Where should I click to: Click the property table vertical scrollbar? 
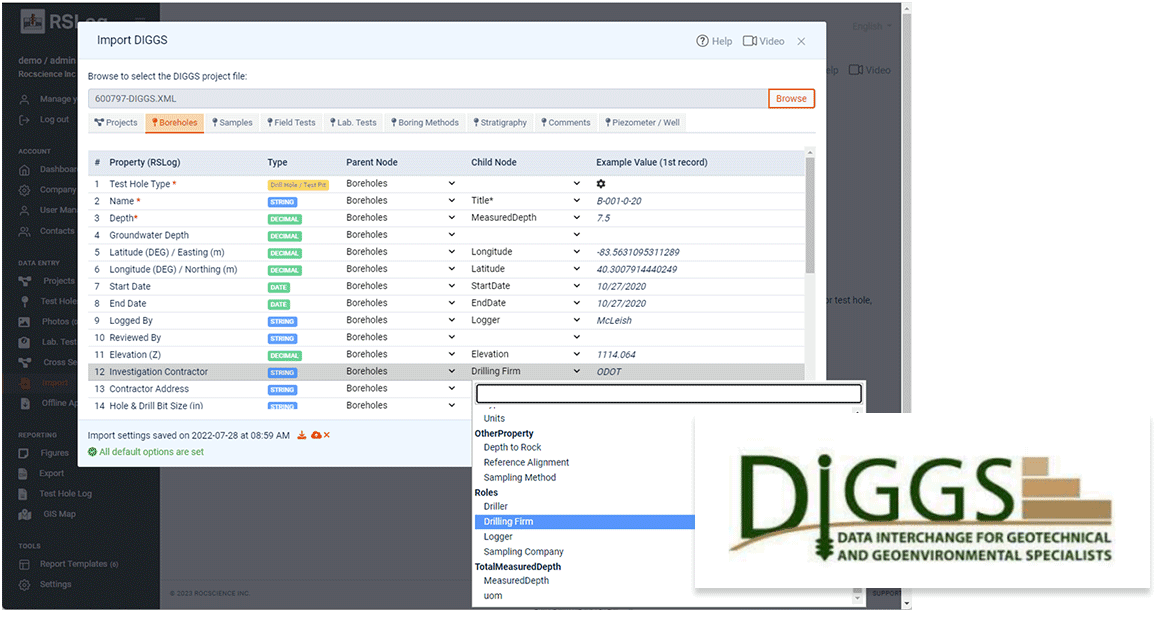(810, 215)
